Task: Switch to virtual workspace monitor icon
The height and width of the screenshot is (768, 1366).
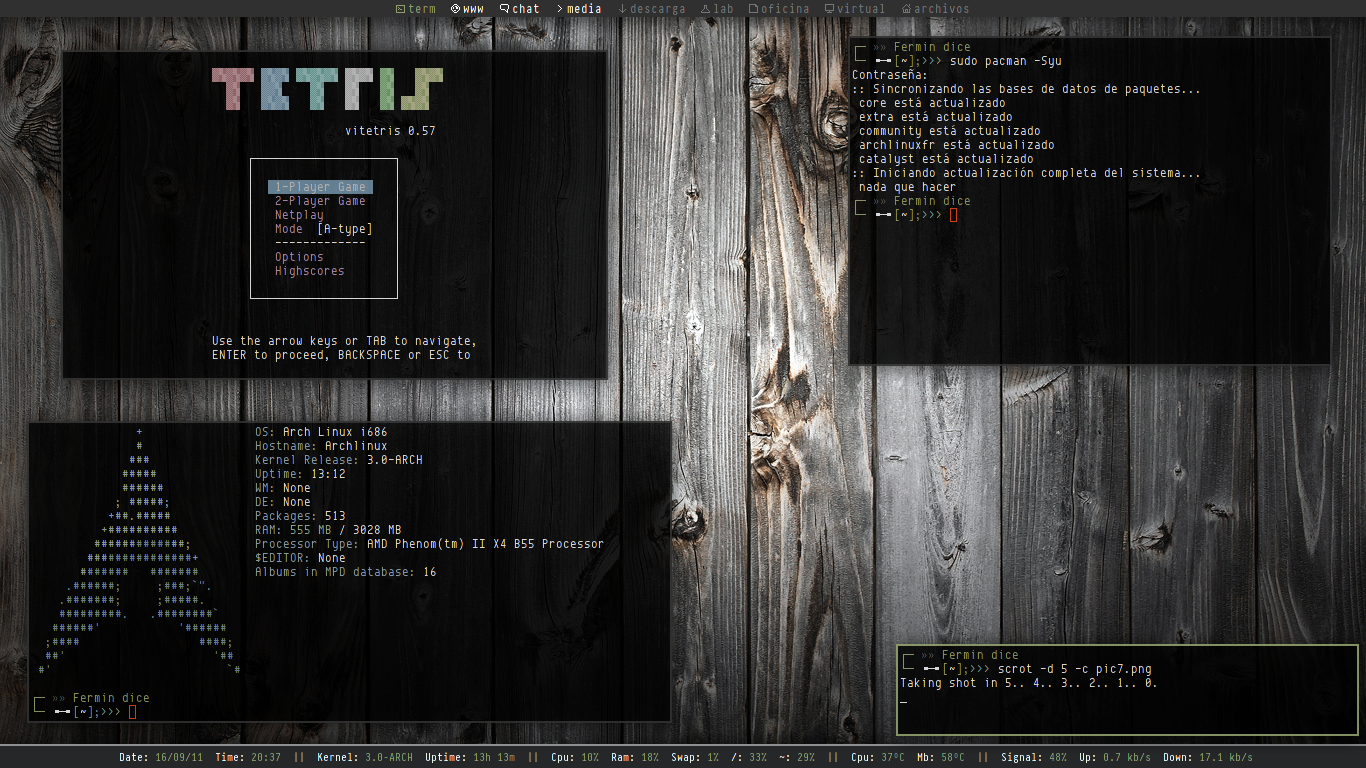Action: 829,9
